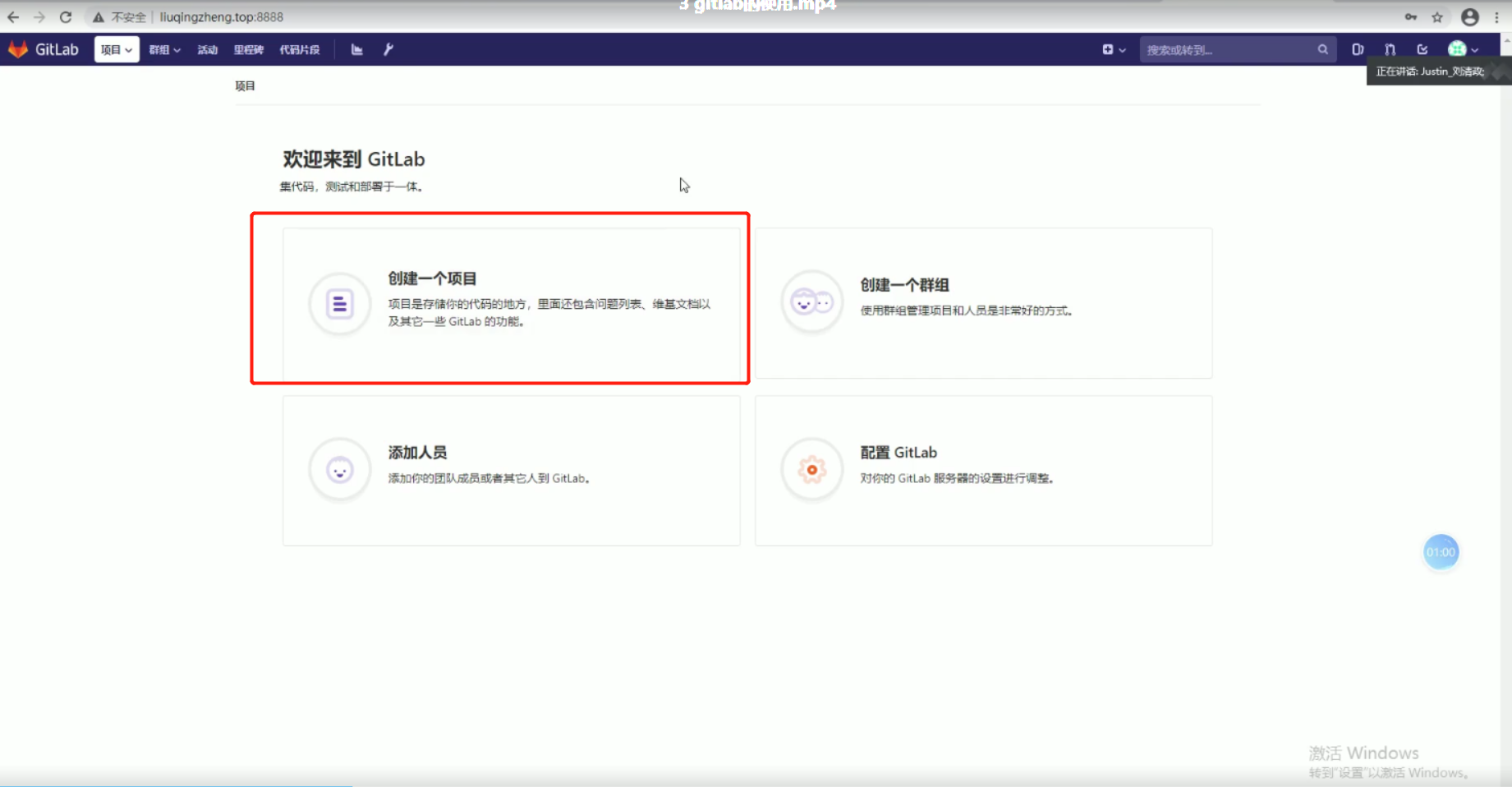Screen dimensions: 1512x787
Task: Click the 添加人员 card title
Action: pos(417,453)
